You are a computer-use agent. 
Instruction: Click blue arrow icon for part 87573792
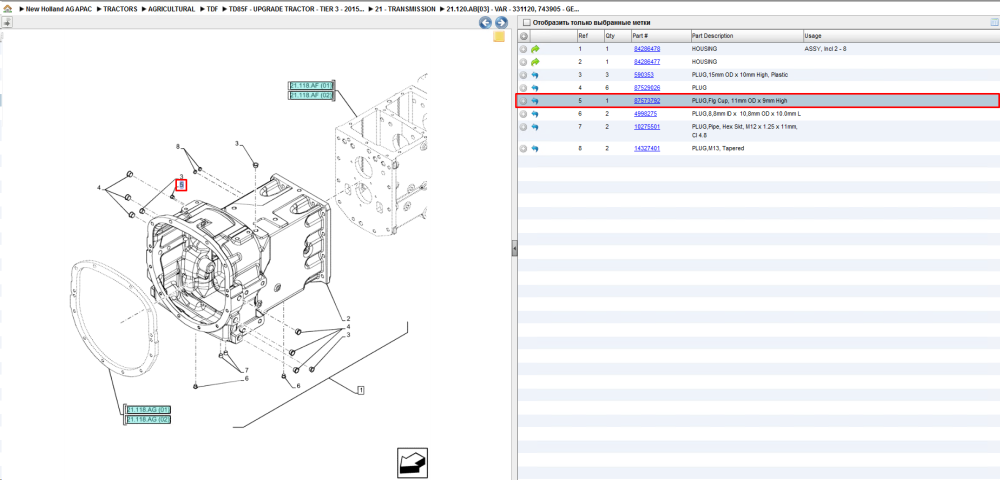535,101
